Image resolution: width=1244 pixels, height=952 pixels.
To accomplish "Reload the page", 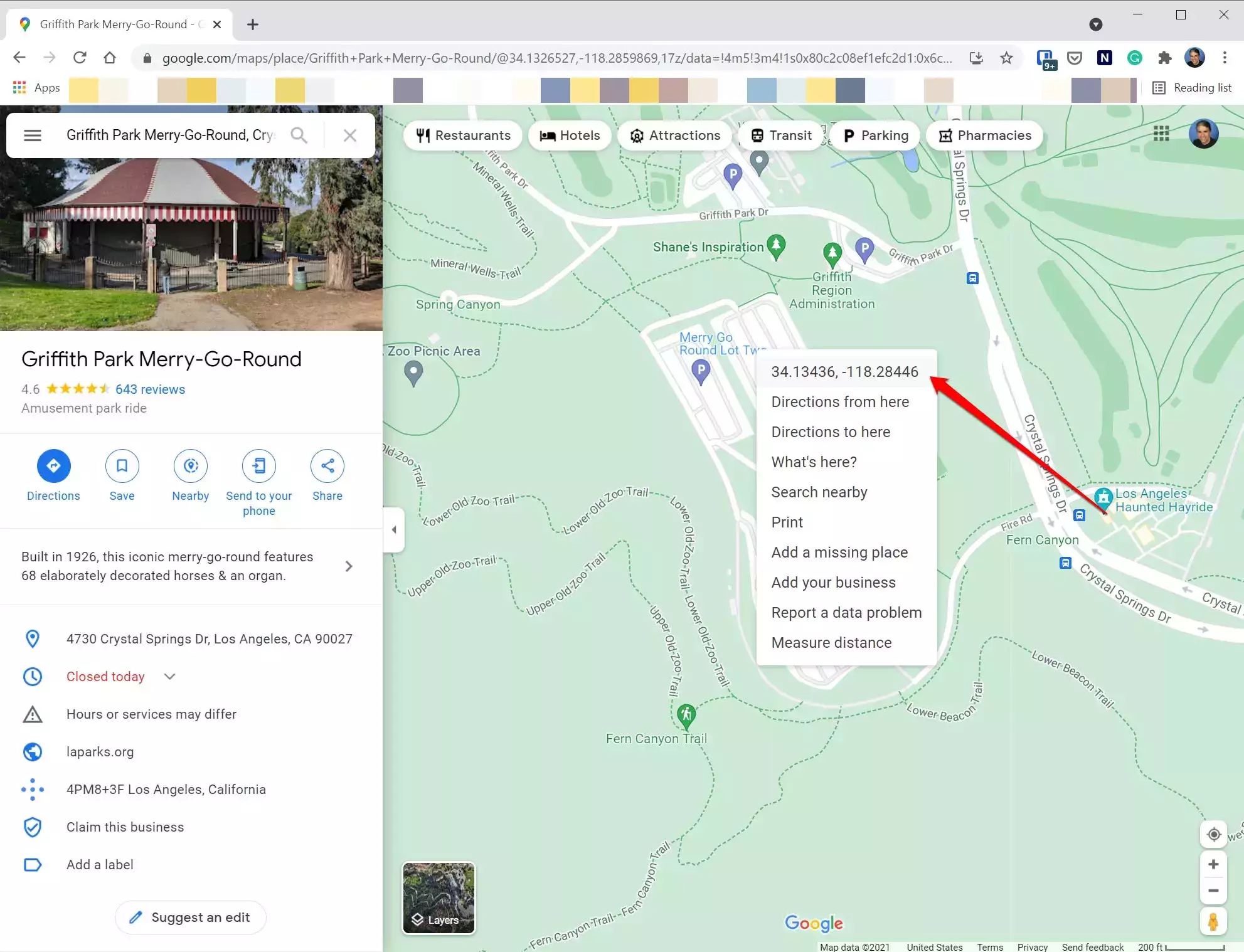I will click(x=80, y=58).
